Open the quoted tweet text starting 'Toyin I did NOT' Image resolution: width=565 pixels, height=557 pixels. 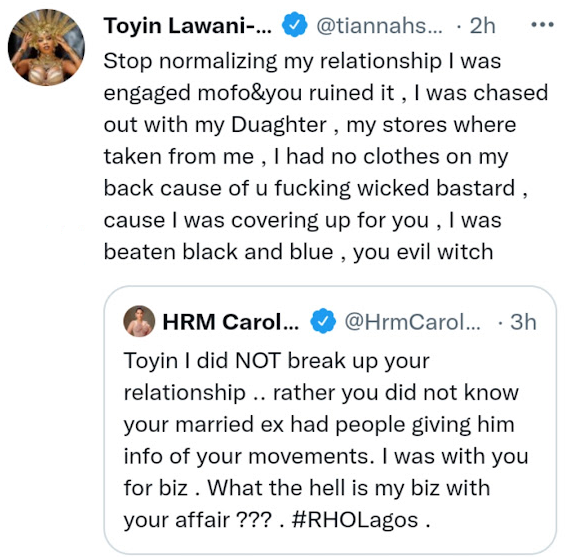(x=326, y=440)
